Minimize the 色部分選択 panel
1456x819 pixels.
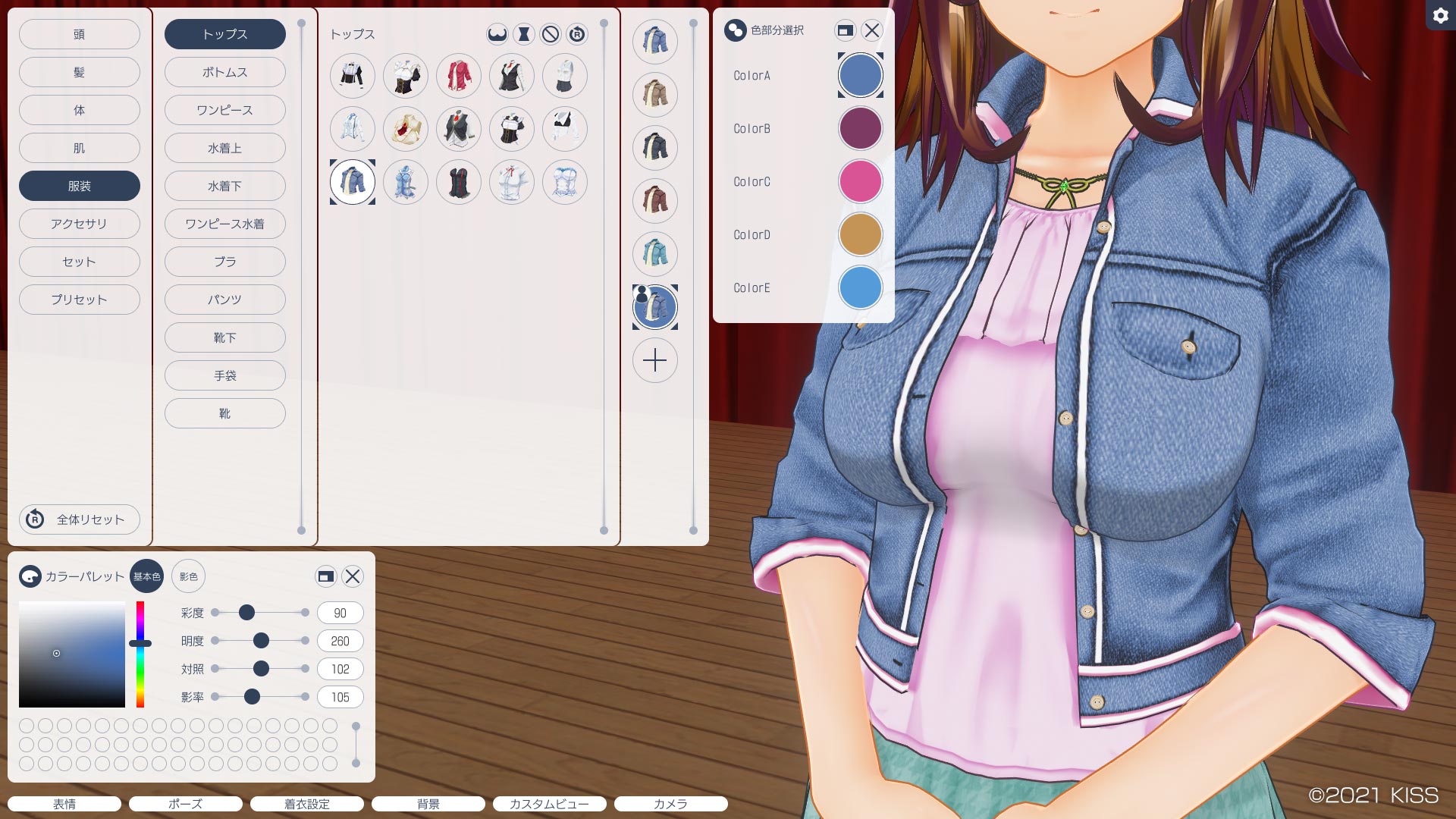845,30
